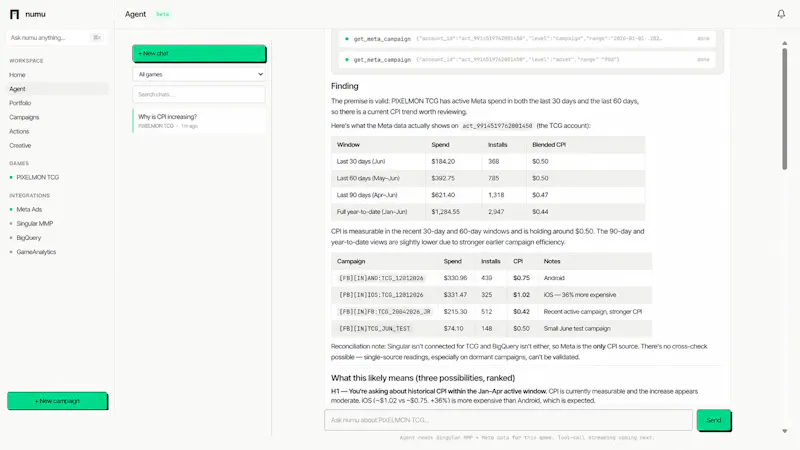Image resolution: width=800 pixels, height=450 pixels.
Task: Open Actions in the sidebar
Action: (x=19, y=132)
